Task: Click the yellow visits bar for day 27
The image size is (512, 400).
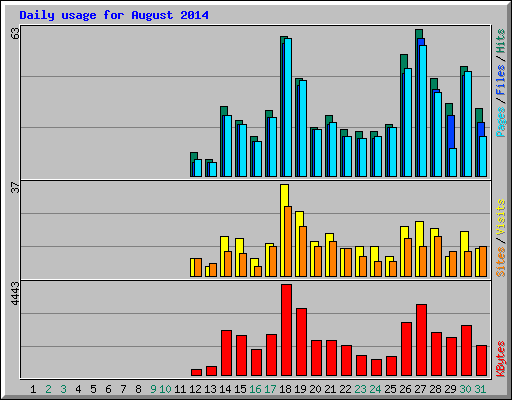Action: click(x=418, y=249)
